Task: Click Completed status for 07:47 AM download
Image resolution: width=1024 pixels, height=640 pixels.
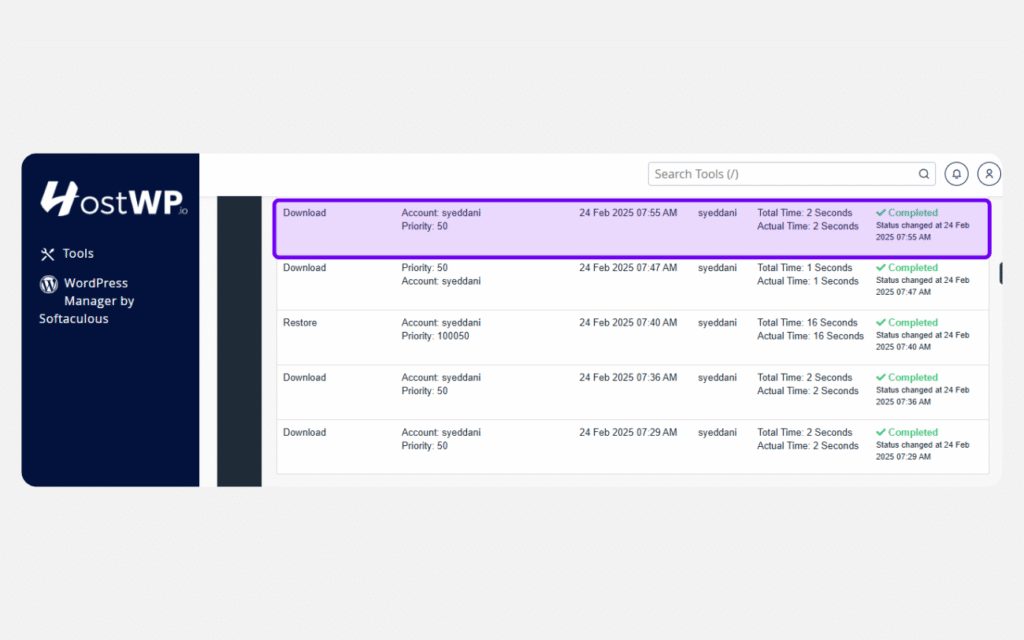Action: pyautogui.click(x=912, y=268)
